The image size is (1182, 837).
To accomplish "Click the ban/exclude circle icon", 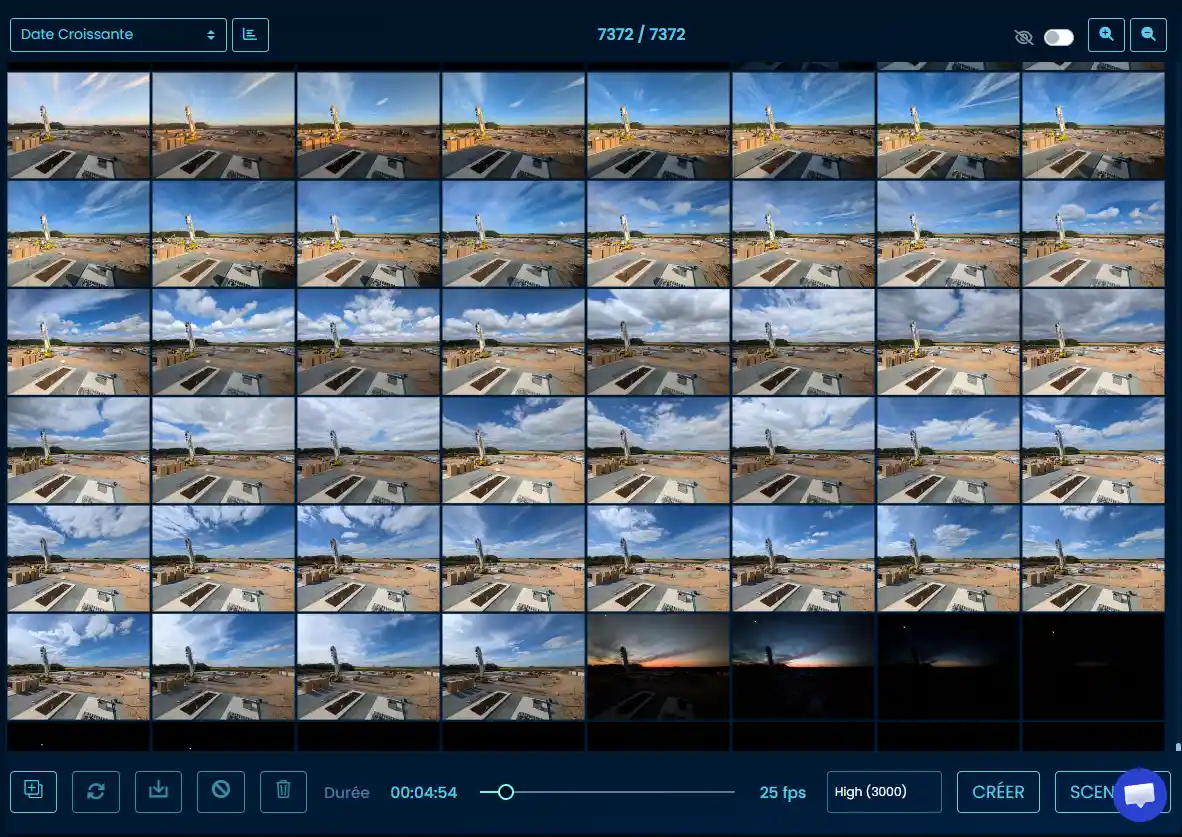I will pyautogui.click(x=221, y=791).
